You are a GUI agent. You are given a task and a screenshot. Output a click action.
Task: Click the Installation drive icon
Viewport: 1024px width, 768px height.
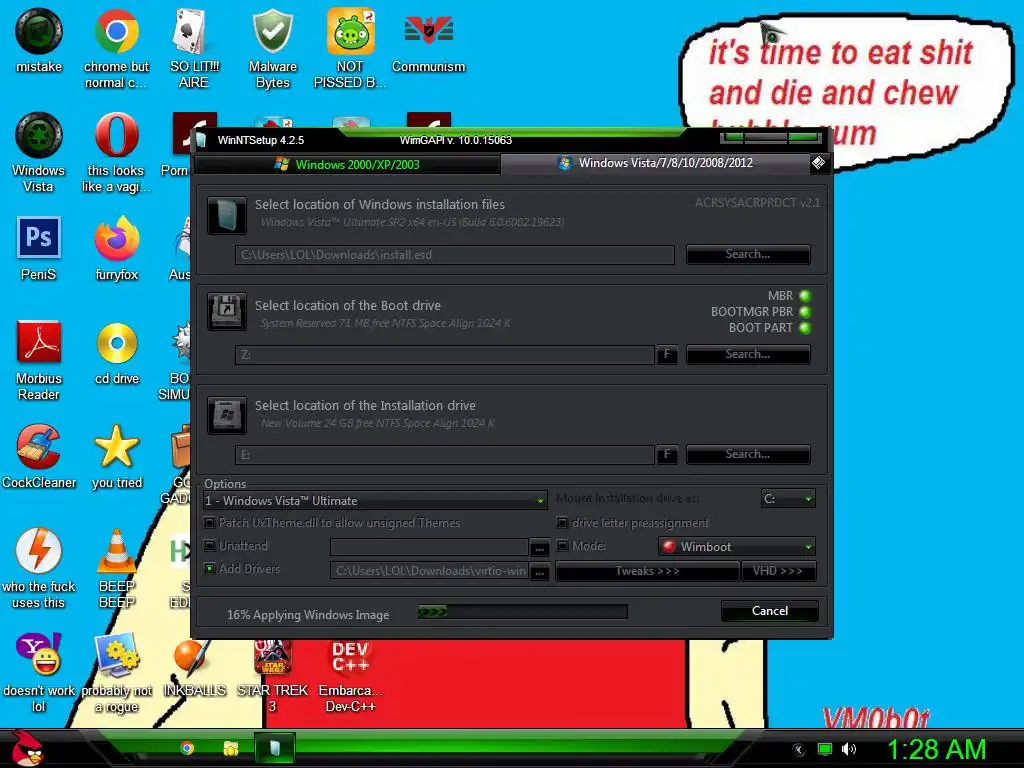click(x=227, y=415)
